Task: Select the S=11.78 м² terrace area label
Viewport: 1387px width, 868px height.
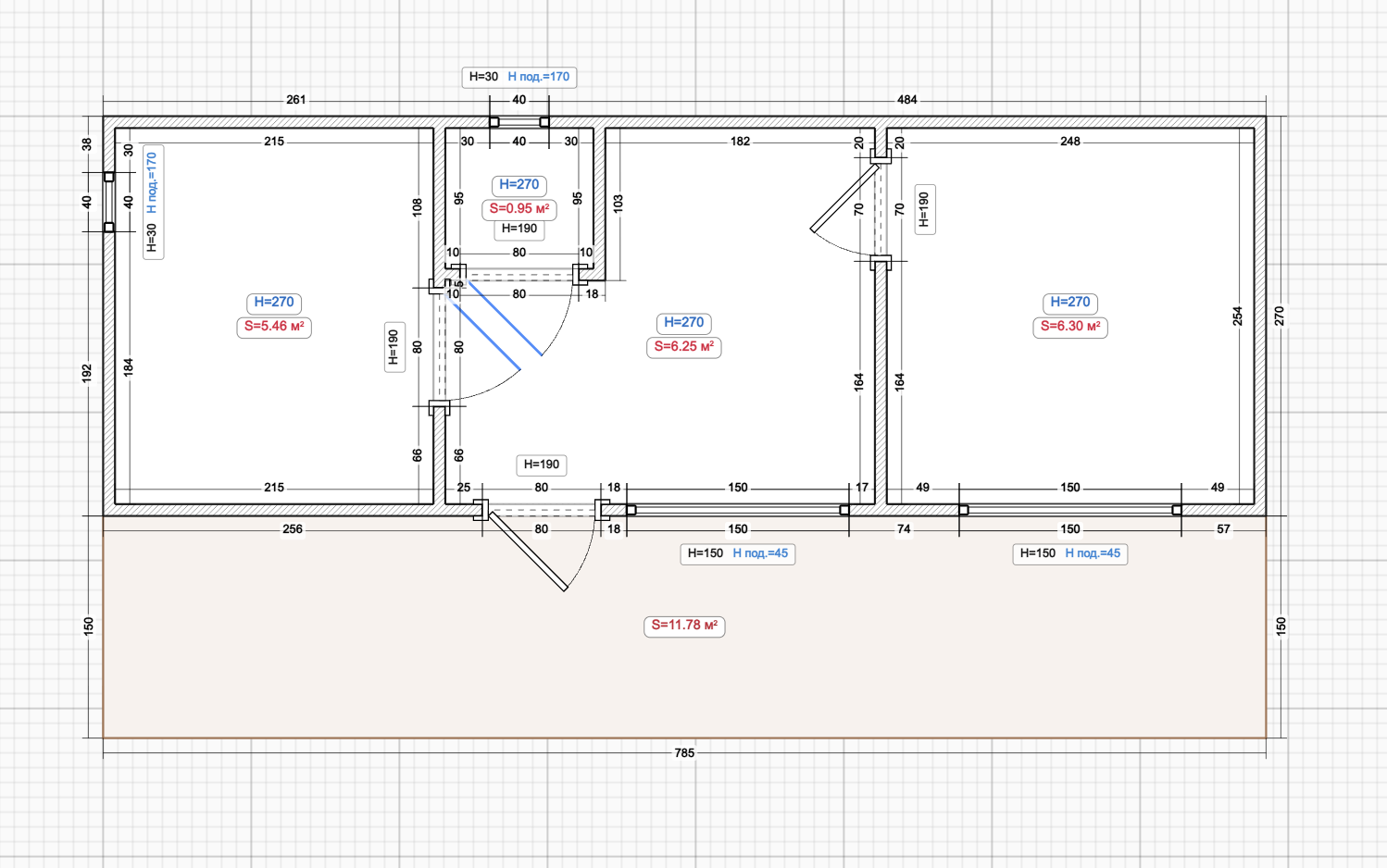Action: click(684, 626)
